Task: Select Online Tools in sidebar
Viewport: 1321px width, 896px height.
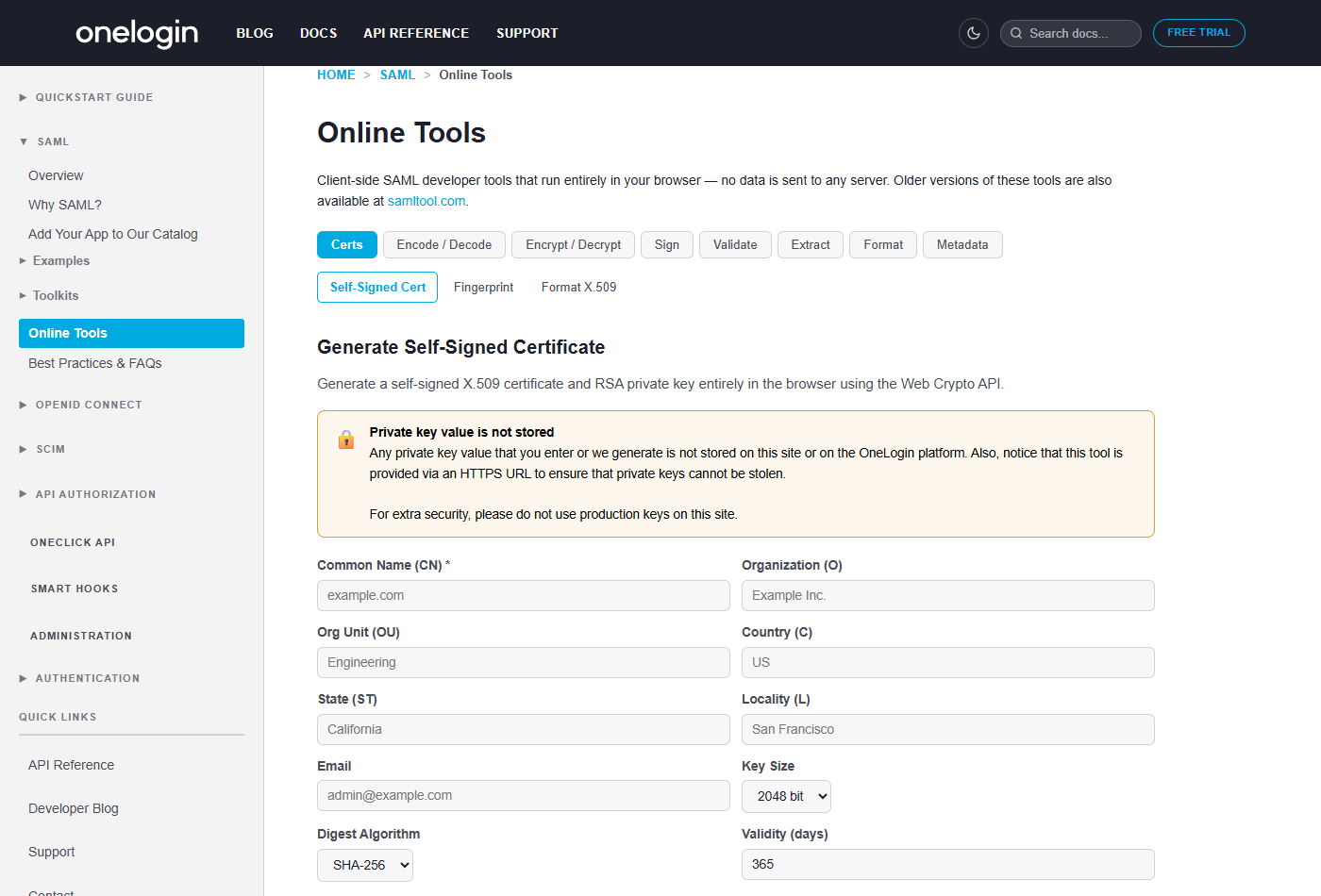Action: 131,333
